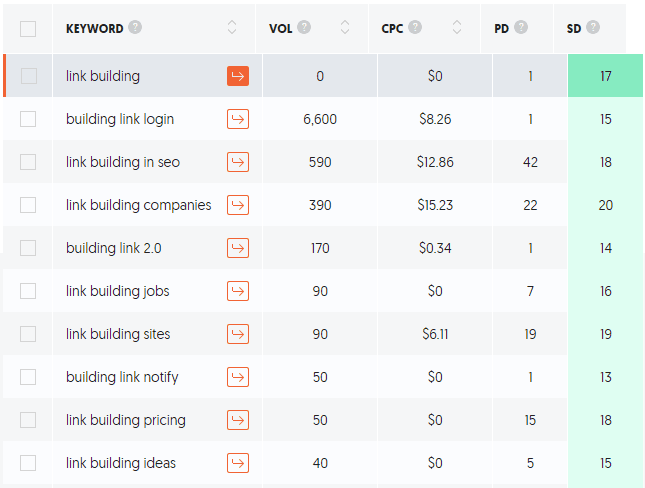Click the arrow icon beside 'link building'
645x488 pixels.
238,76
